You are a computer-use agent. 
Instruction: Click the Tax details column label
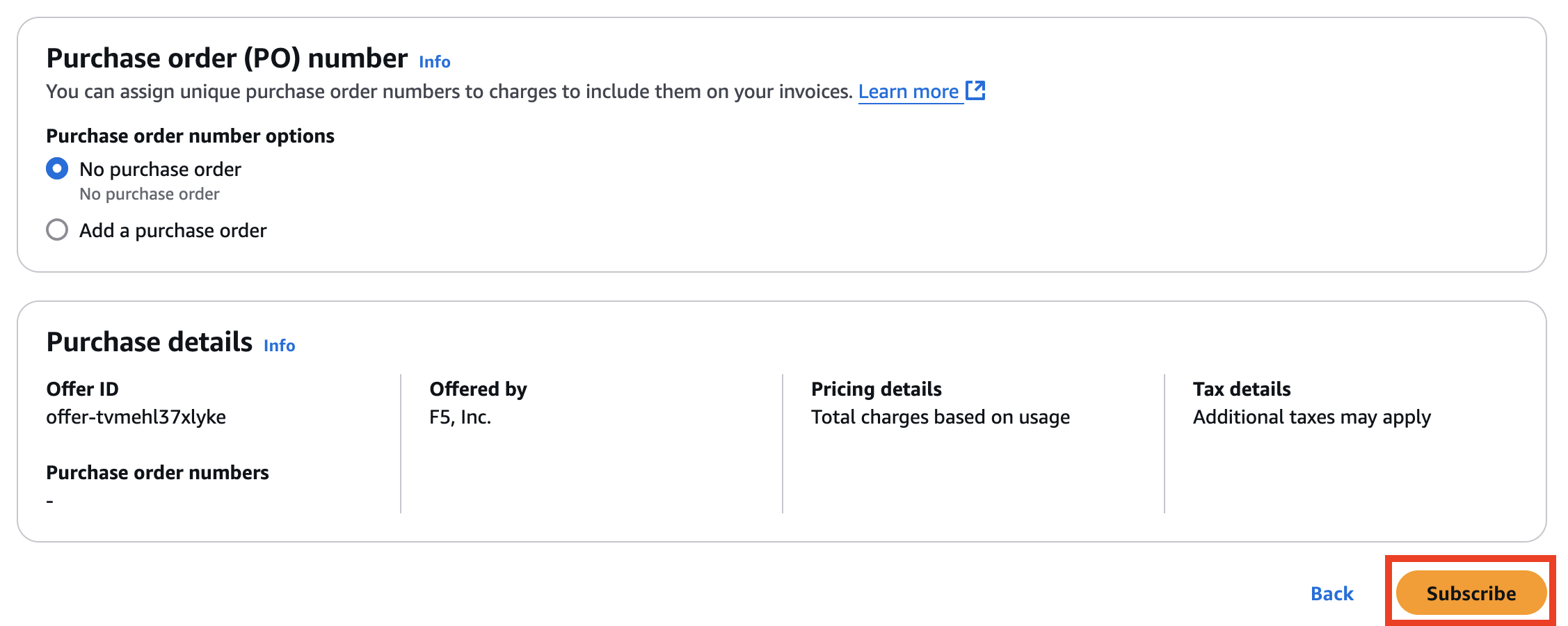pos(1241,389)
